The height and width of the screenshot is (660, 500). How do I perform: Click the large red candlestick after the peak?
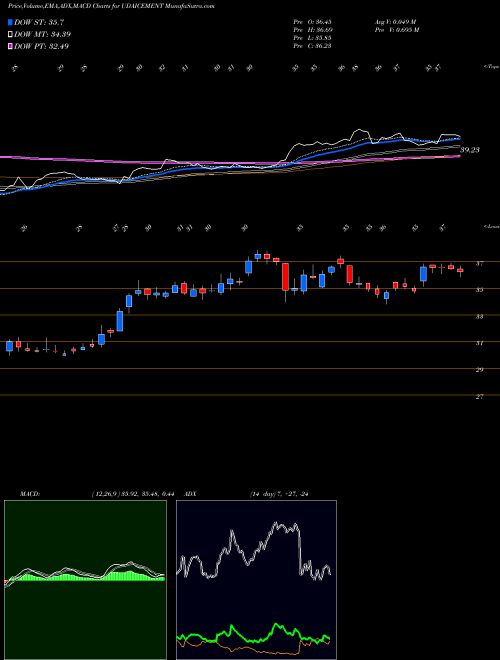click(285, 277)
